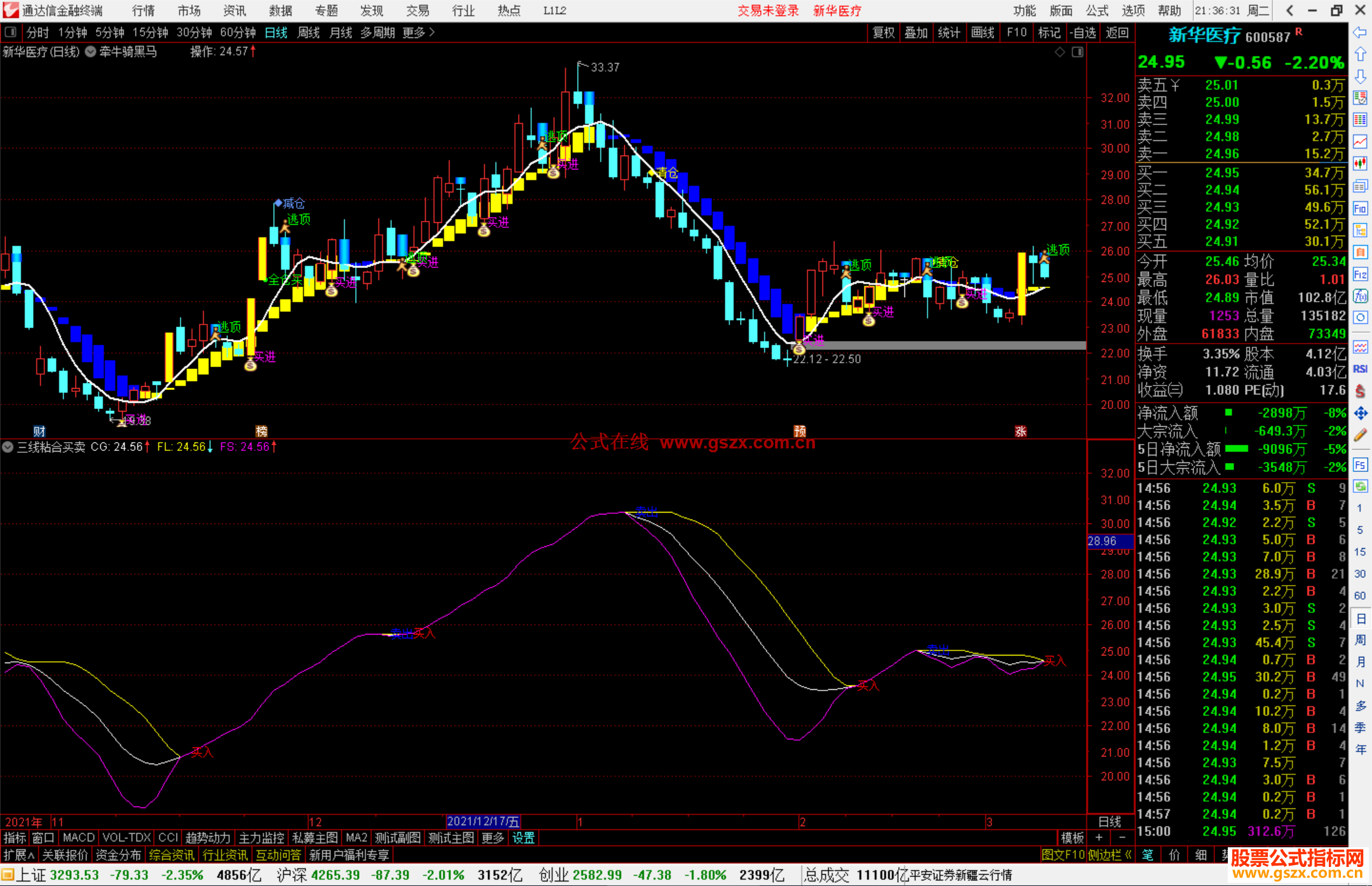The height and width of the screenshot is (886, 1372).
Task: Click the down arrow next stock icon
Action: tap(1360, 76)
